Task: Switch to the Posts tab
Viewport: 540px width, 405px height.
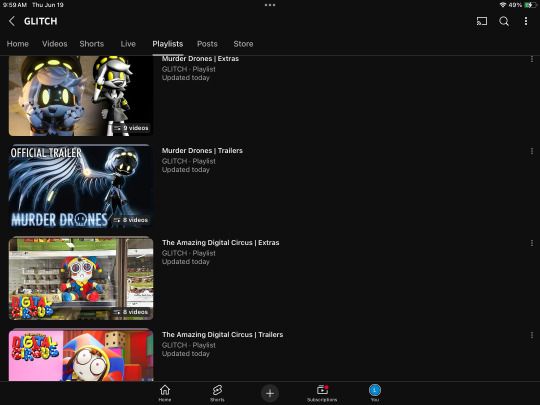Action: [207, 44]
